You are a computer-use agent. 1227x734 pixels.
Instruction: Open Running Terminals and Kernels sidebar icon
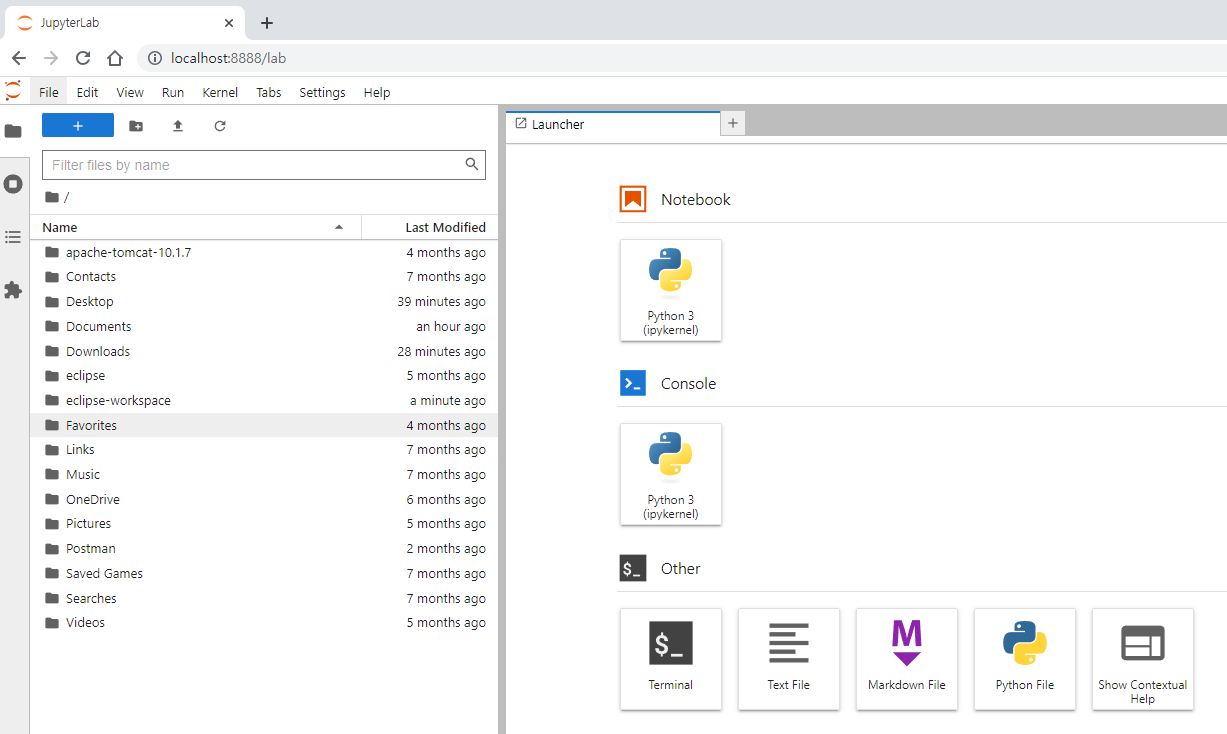click(13, 184)
